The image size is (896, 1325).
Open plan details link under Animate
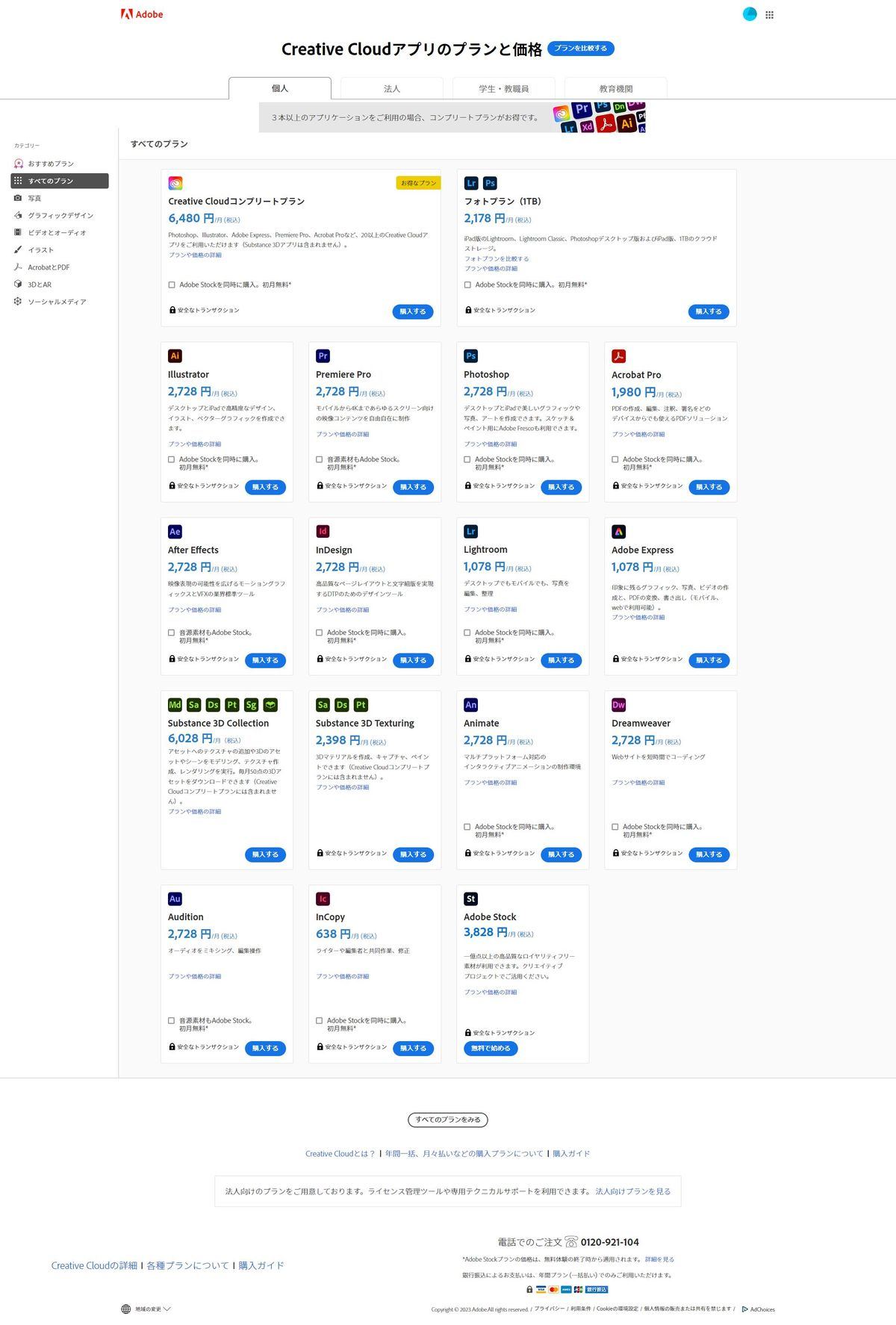[491, 783]
